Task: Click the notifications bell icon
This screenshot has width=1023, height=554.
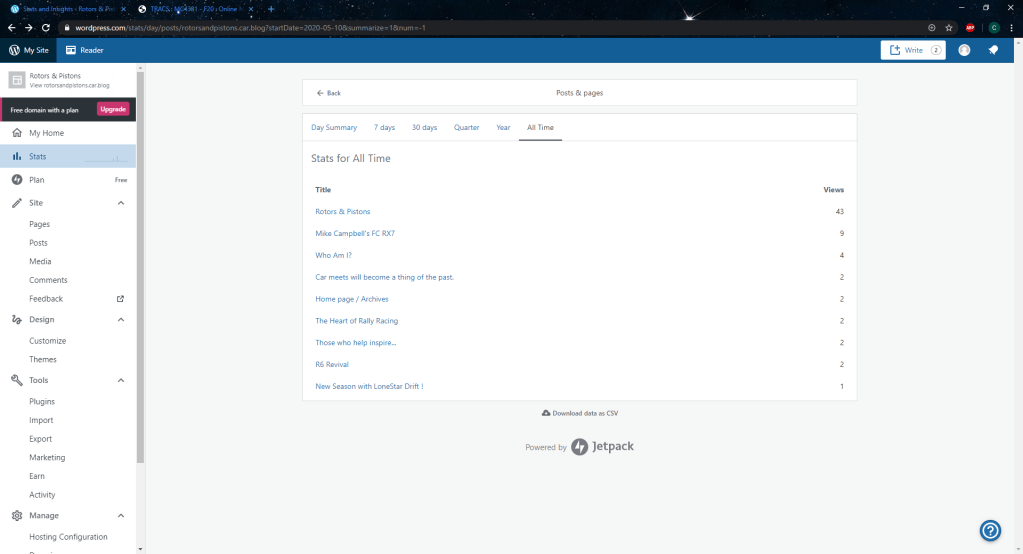Action: 993,50
